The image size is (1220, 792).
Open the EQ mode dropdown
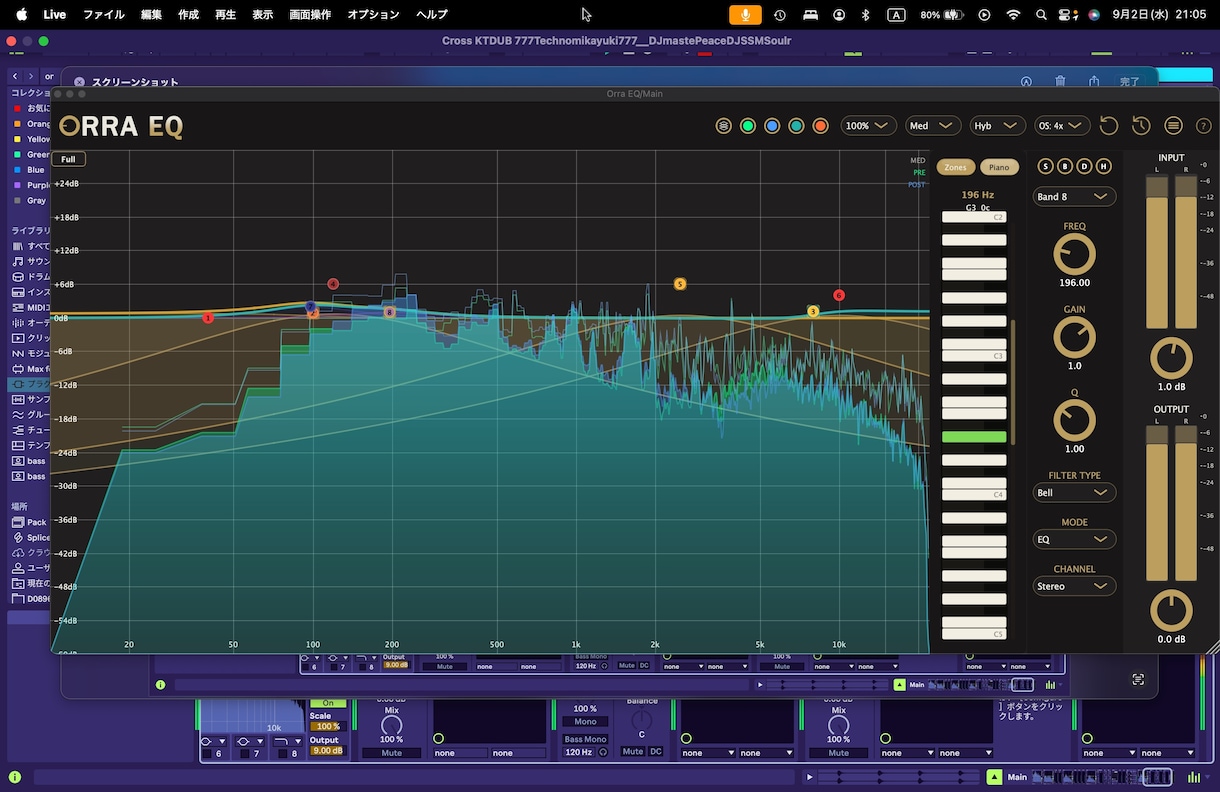[1074, 539]
